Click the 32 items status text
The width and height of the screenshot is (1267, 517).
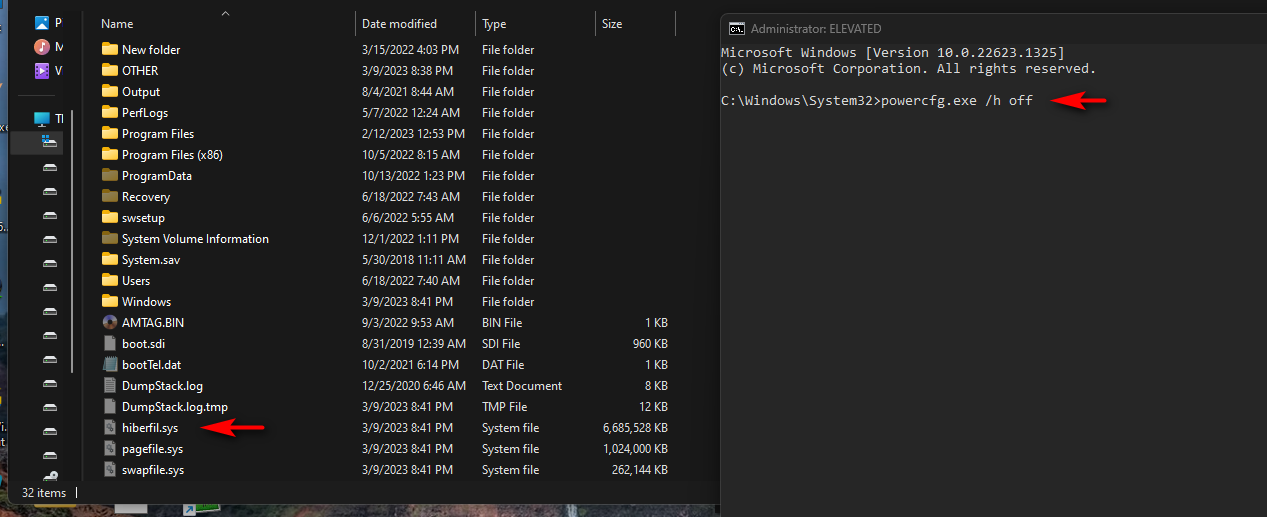pyautogui.click(x=44, y=492)
